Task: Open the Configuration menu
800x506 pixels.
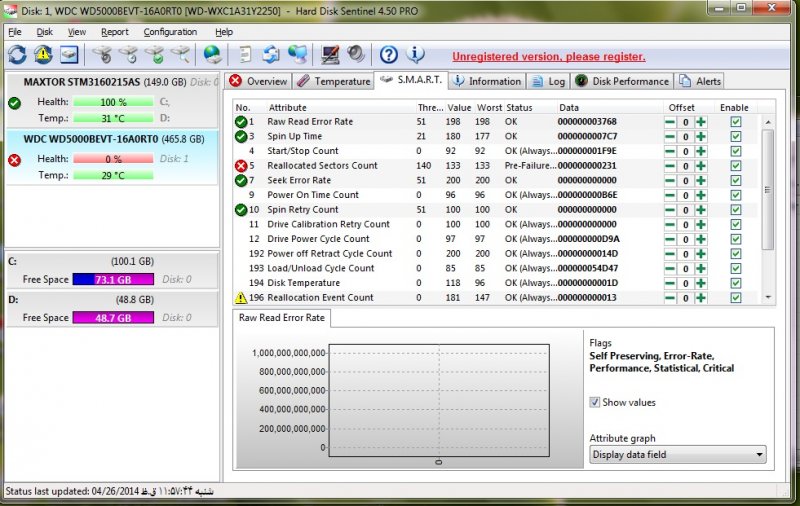Action: [x=170, y=32]
